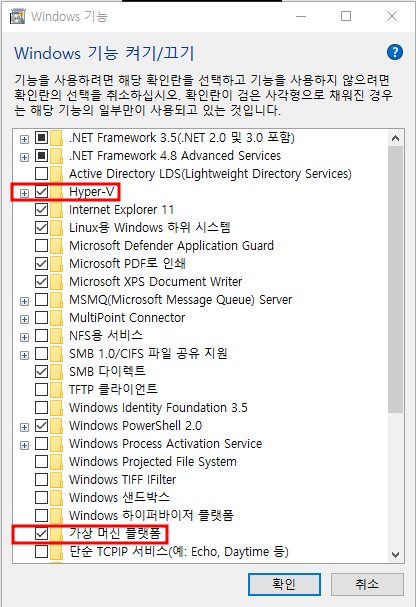The image size is (416, 607).
Task: Select the Microsoft XPS Document Writer label
Action: pyautogui.click(x=156, y=281)
